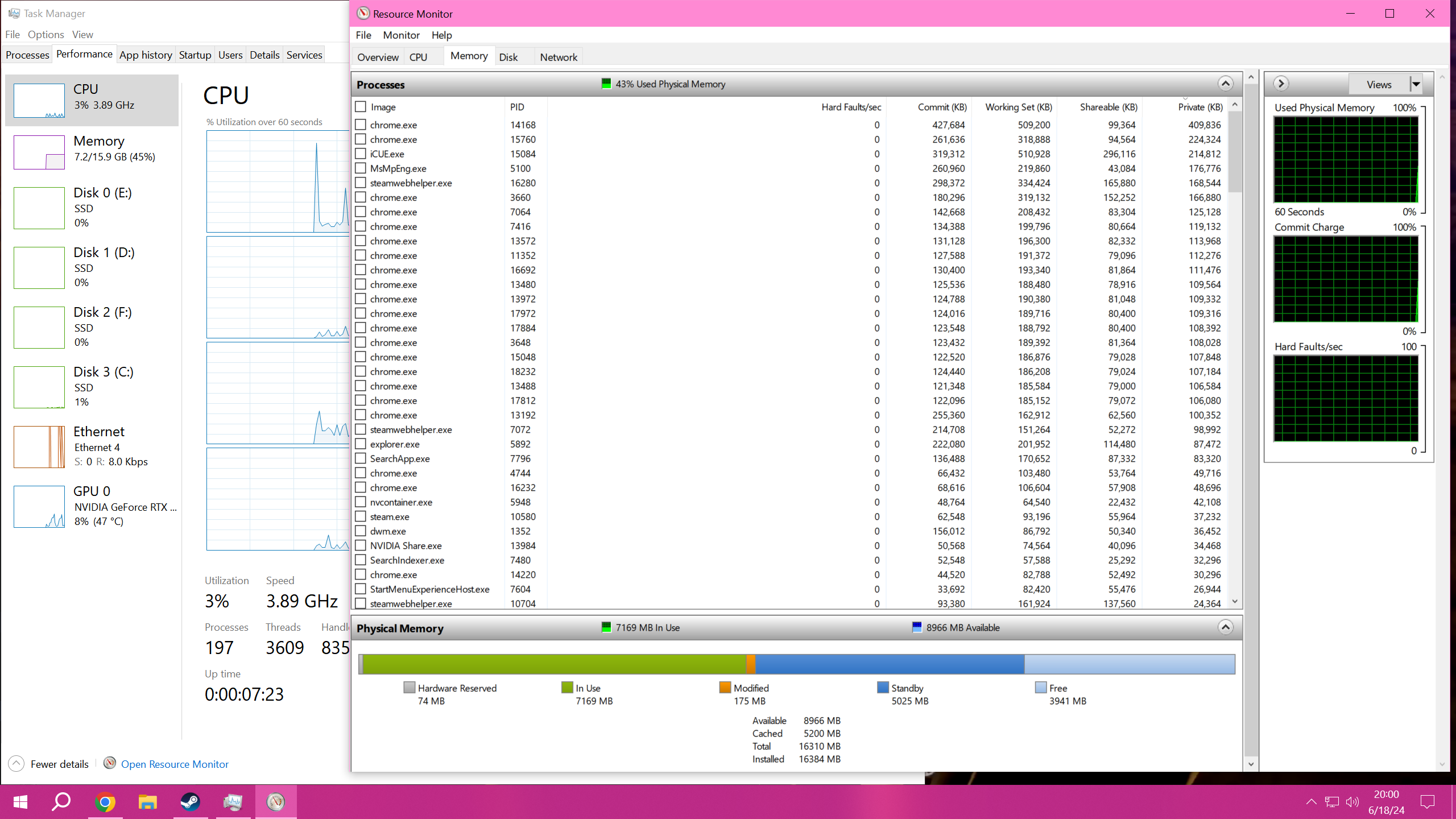Click the Views button
Viewport: 1456px width, 819px height.
click(x=1379, y=84)
